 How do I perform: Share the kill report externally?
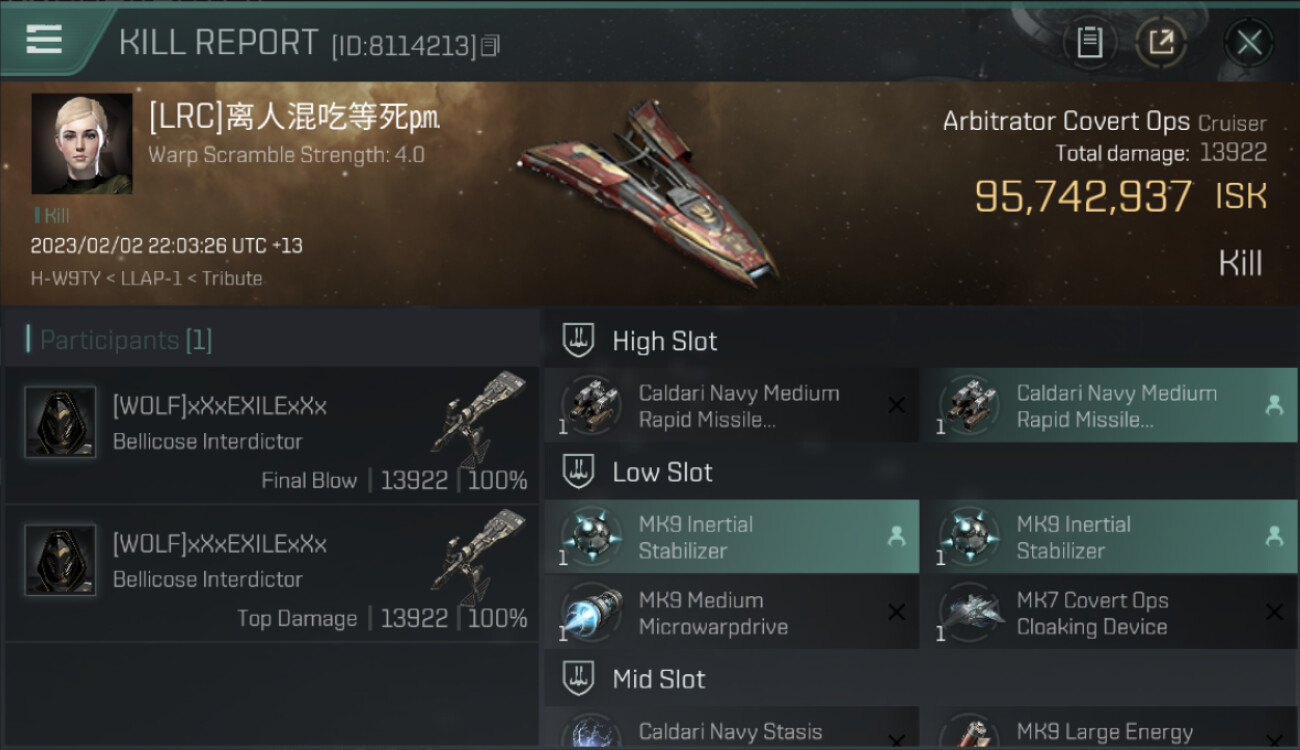tap(1160, 43)
